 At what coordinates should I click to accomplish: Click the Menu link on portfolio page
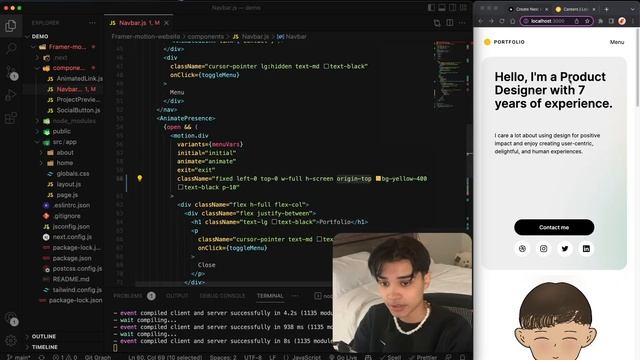point(616,42)
